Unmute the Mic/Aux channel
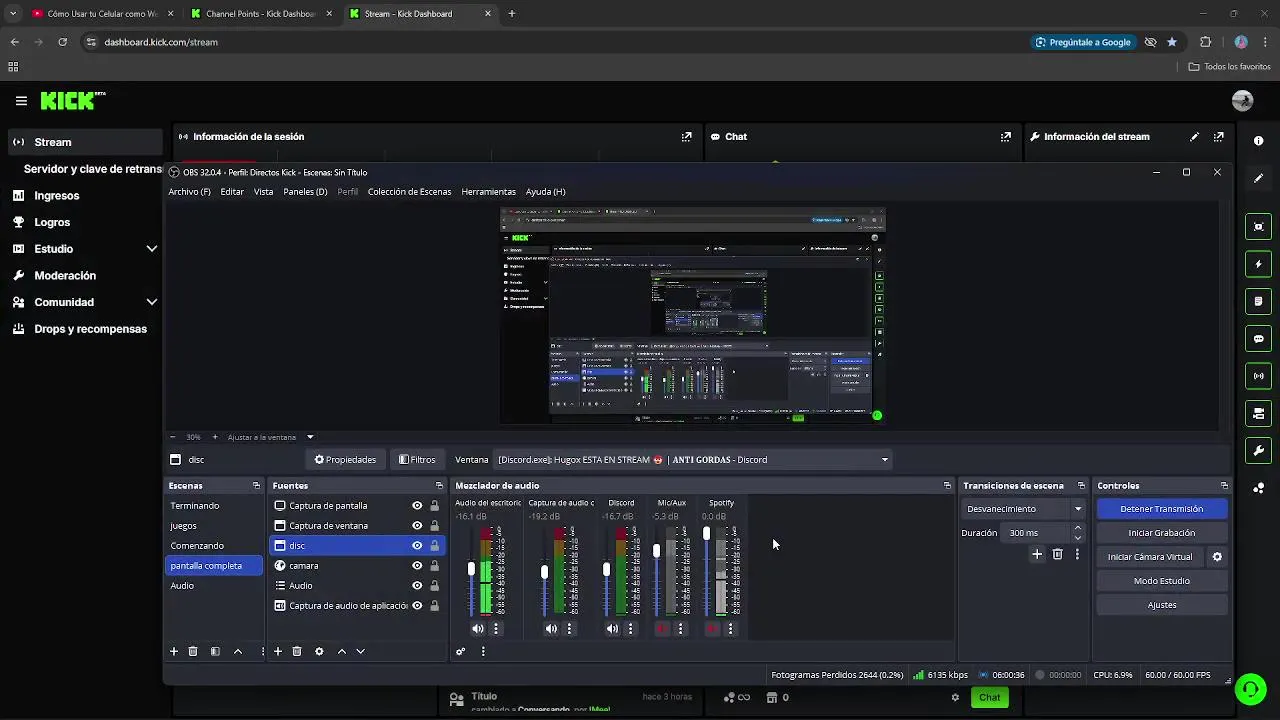The image size is (1280, 720). point(662,629)
